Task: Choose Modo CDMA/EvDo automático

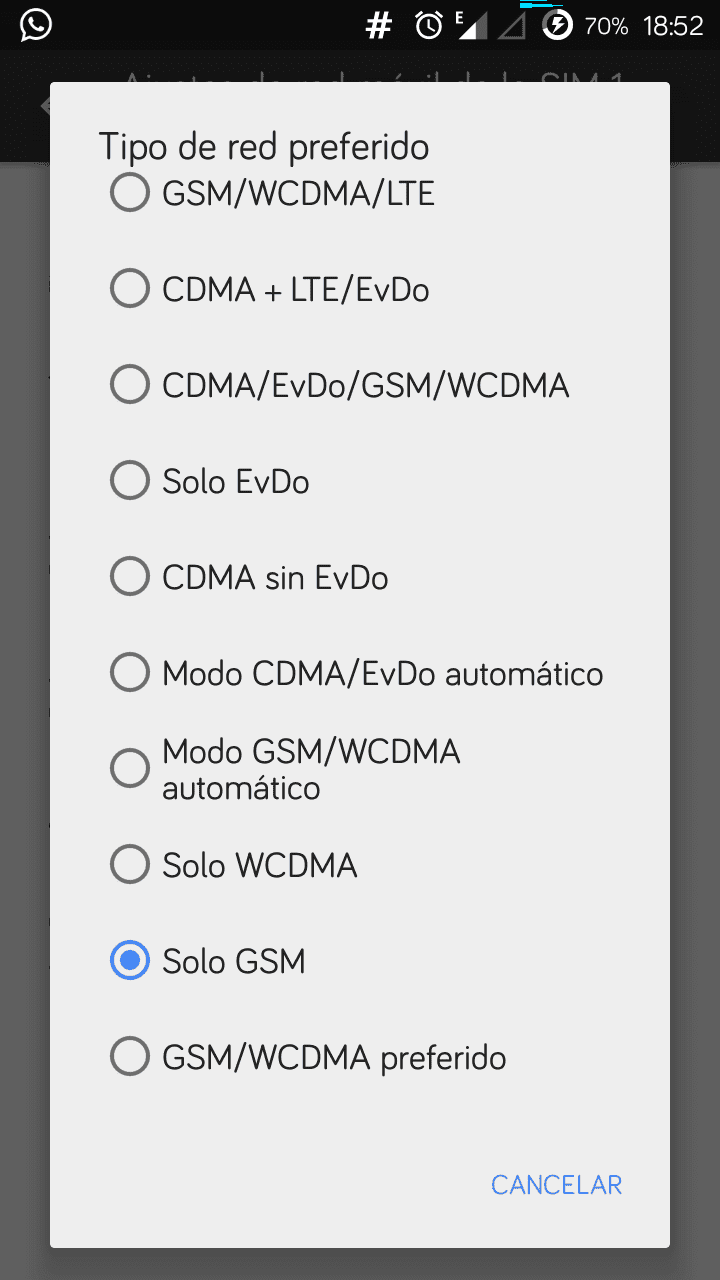Action: point(360,673)
